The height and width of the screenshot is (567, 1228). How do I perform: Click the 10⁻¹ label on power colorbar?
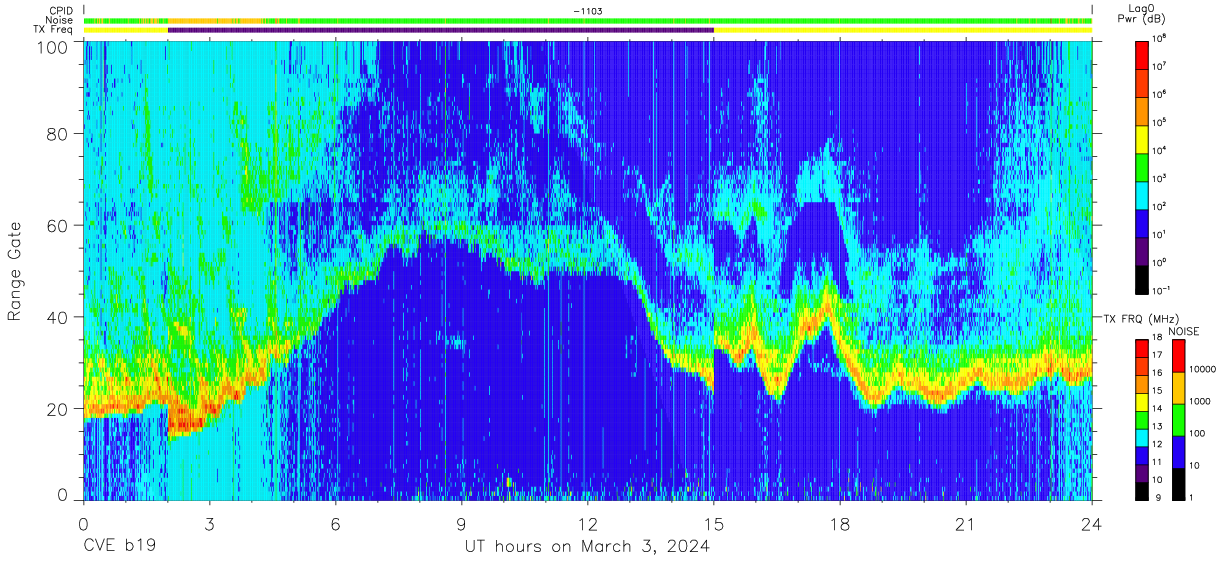click(x=1162, y=289)
